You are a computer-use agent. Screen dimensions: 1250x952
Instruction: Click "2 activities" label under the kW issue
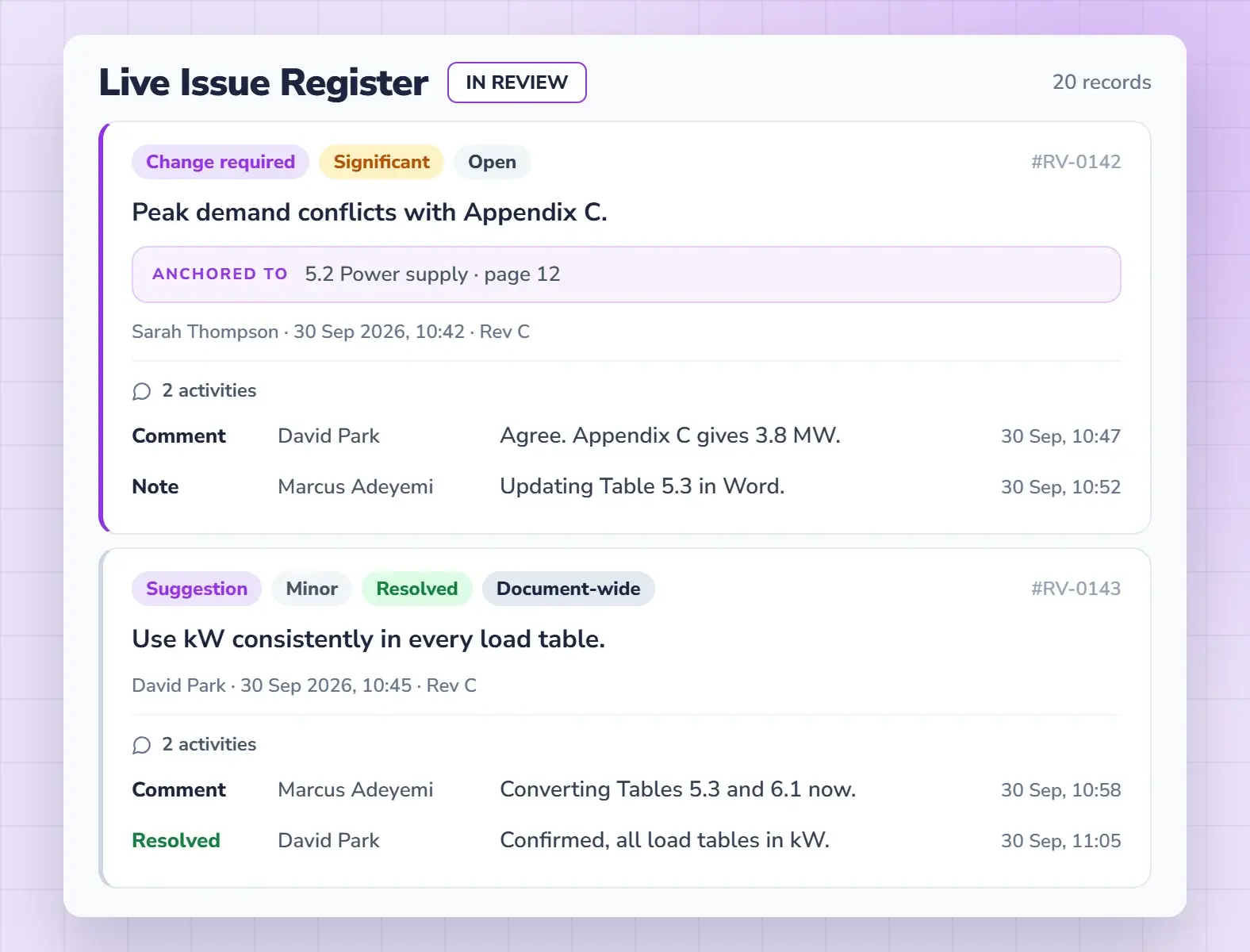(x=209, y=744)
